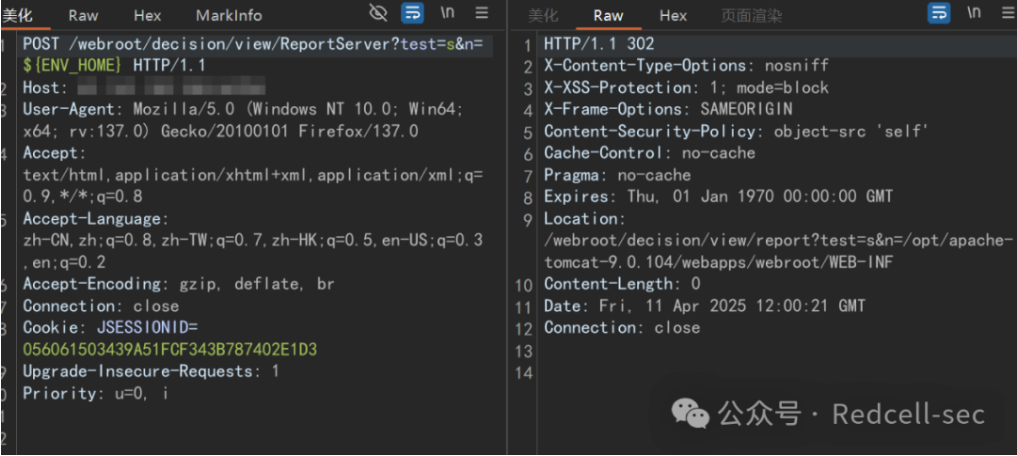Click the ${ENV_HOME} parameter value

pos(72,66)
